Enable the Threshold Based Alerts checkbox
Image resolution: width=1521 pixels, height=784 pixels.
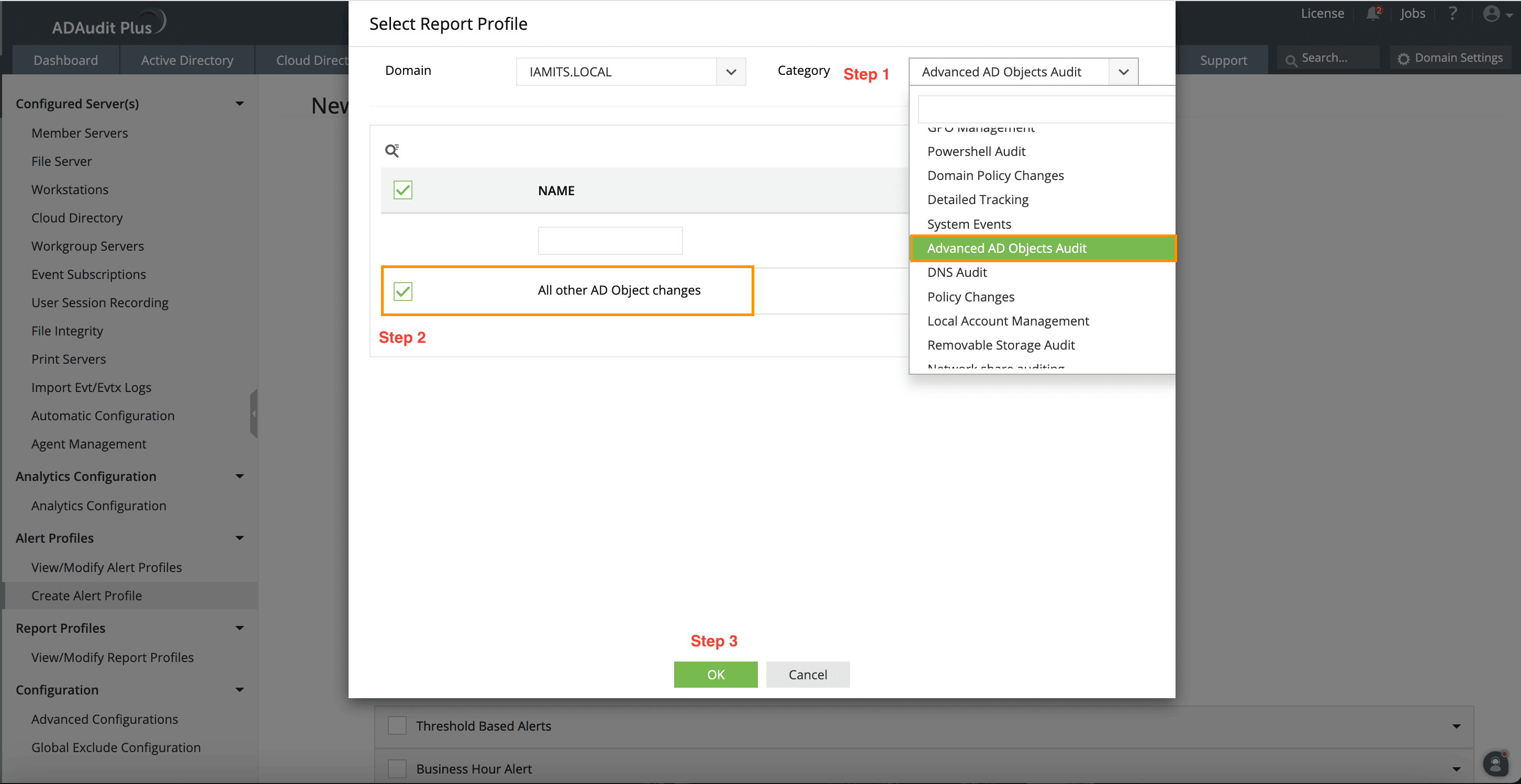[x=397, y=725]
